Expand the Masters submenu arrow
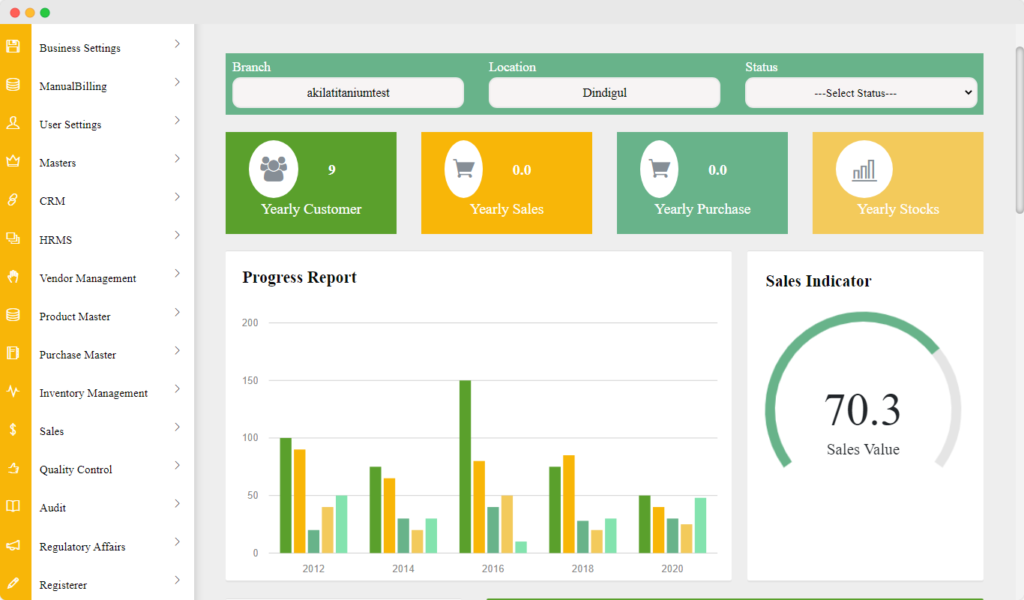1024x600 pixels. [x=177, y=159]
